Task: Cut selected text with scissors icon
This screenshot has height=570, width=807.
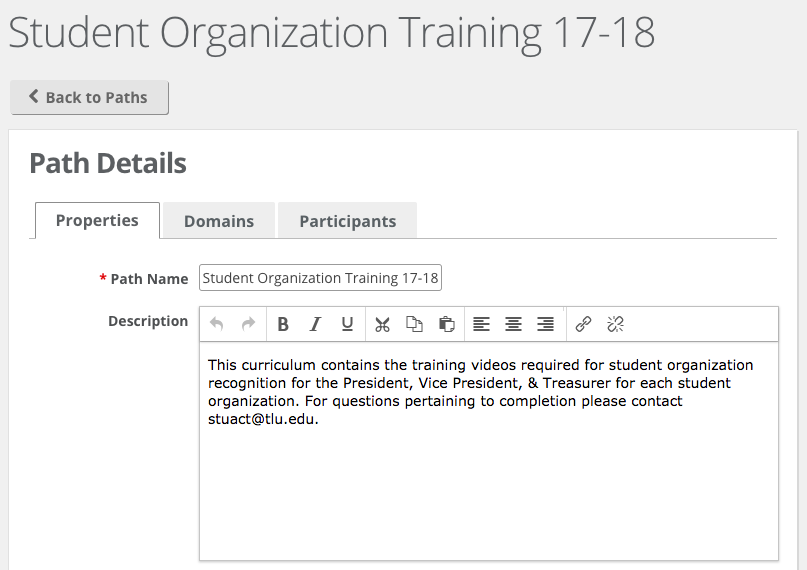Action: click(x=382, y=324)
